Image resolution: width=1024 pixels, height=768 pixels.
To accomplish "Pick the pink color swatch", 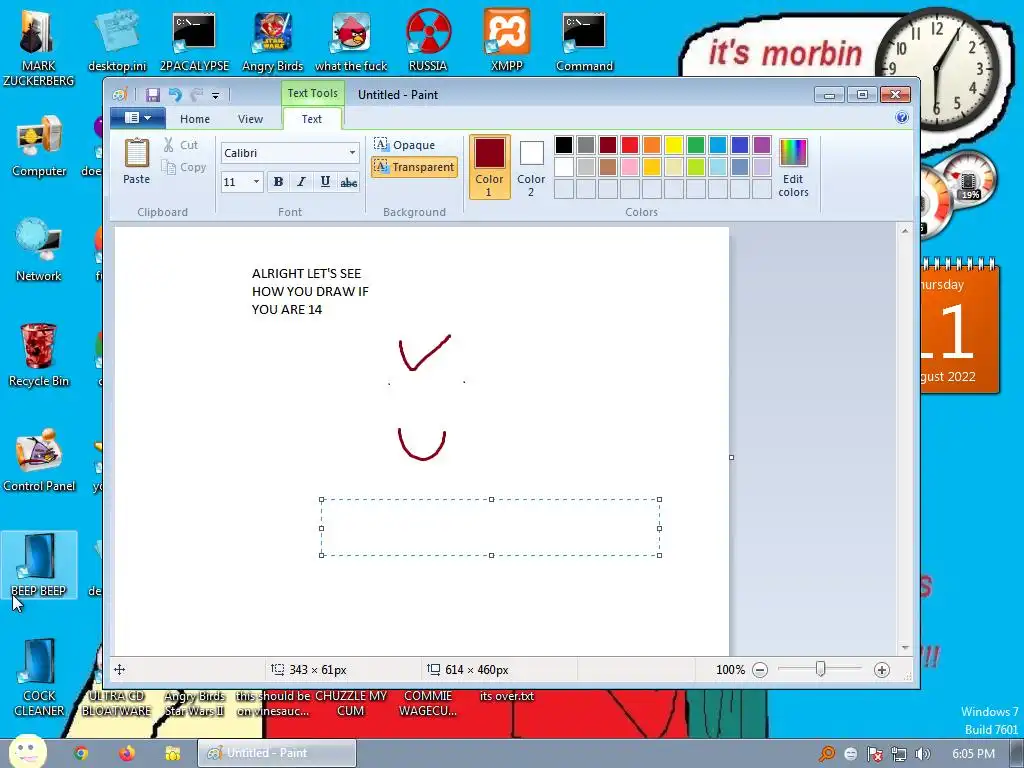I will pyautogui.click(x=630, y=167).
